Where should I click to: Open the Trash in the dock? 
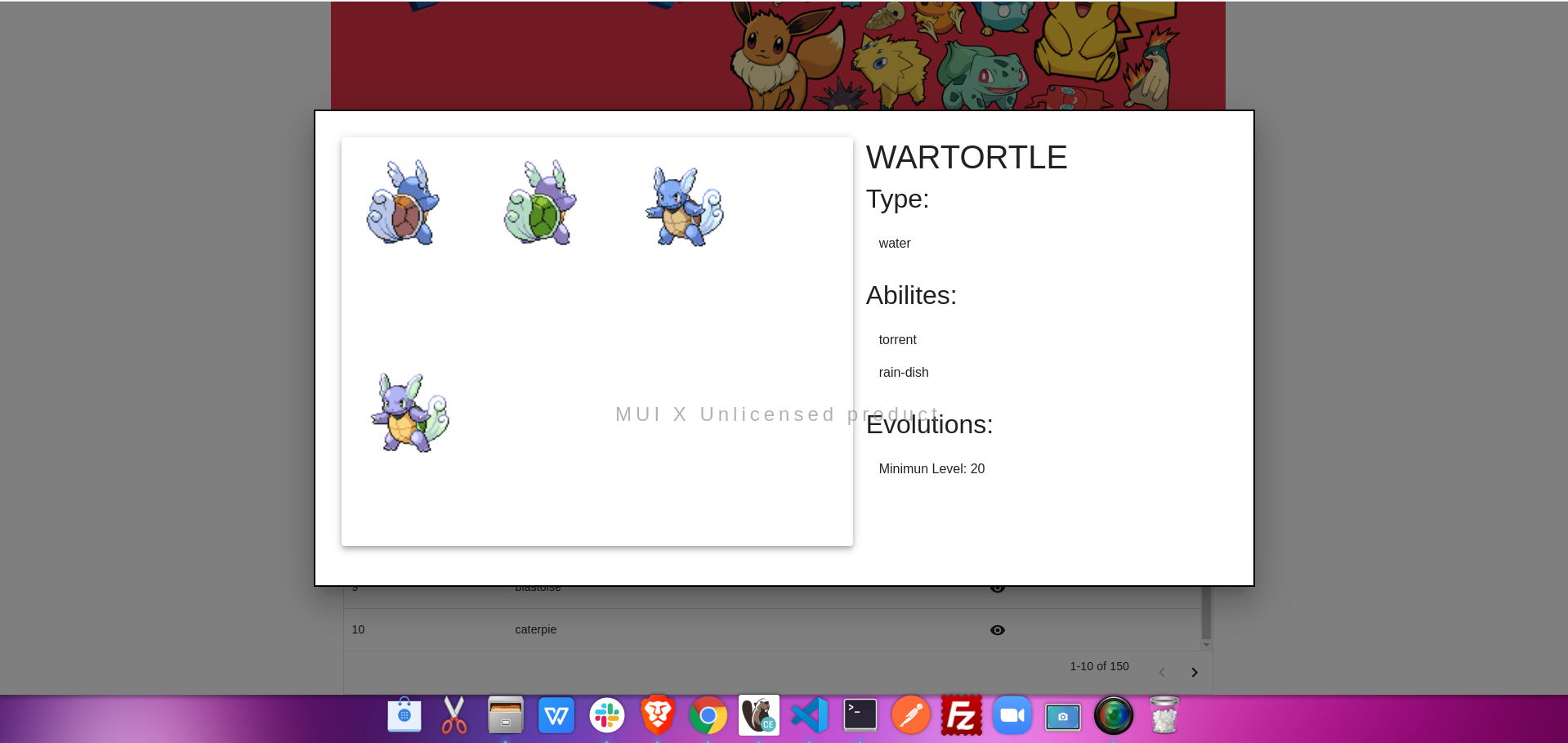click(1163, 715)
